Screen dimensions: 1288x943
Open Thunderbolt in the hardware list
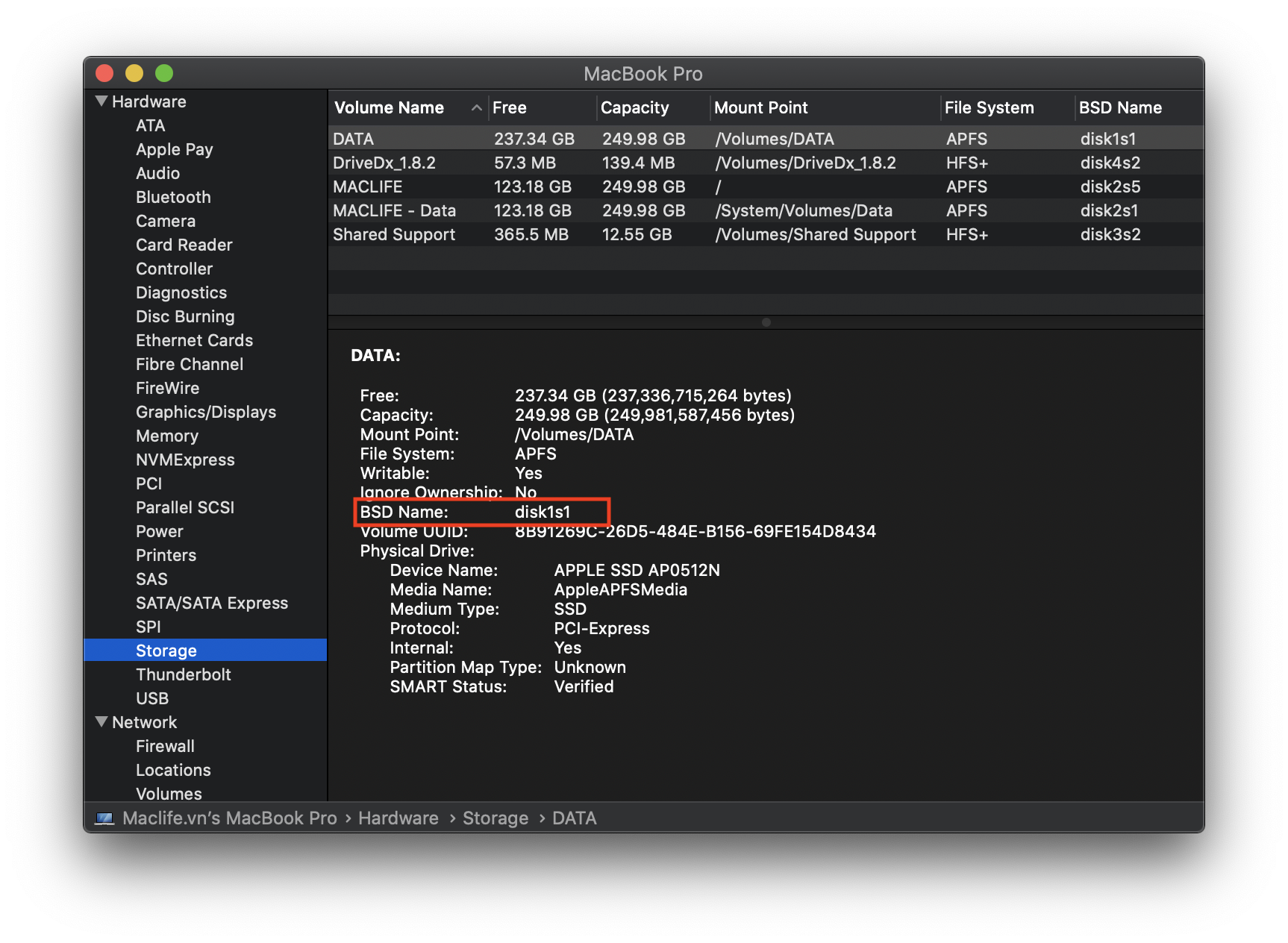183,674
